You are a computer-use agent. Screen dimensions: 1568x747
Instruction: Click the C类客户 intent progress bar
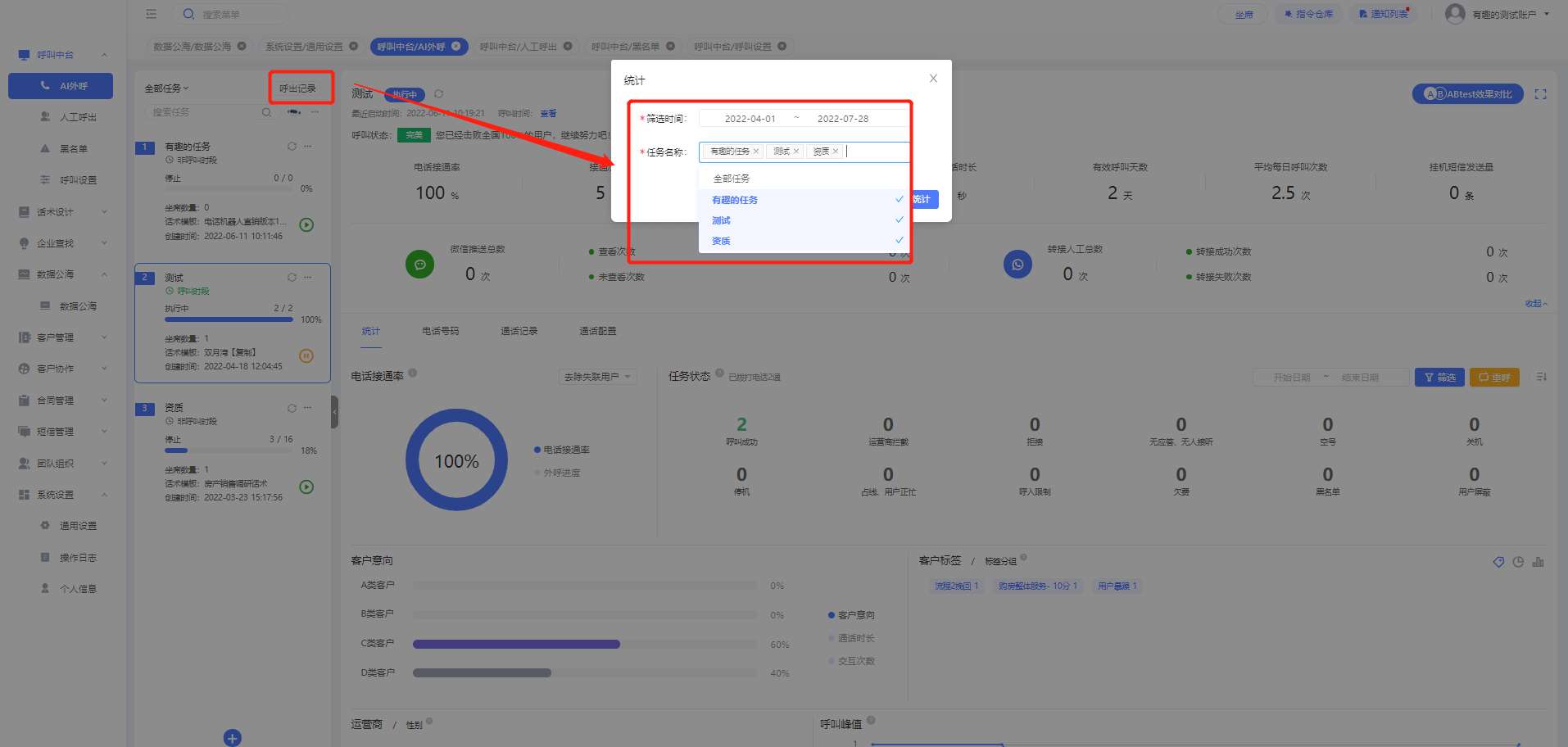[x=586, y=645]
